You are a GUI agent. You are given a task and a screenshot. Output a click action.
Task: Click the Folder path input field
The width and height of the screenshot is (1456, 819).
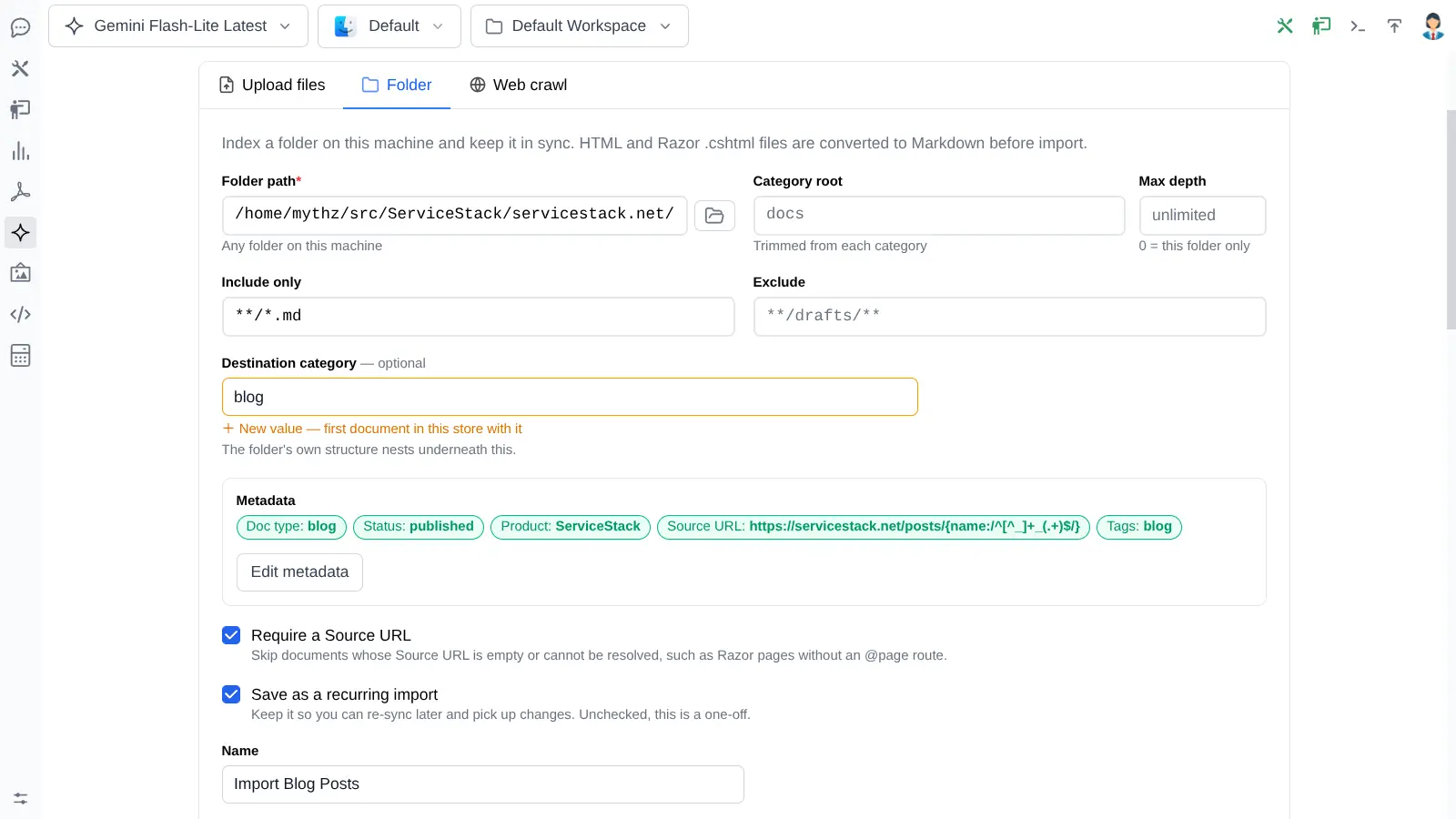point(455,216)
